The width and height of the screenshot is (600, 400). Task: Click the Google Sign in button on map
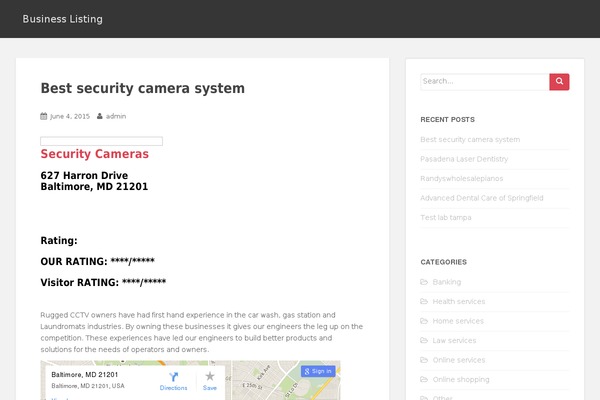point(318,371)
